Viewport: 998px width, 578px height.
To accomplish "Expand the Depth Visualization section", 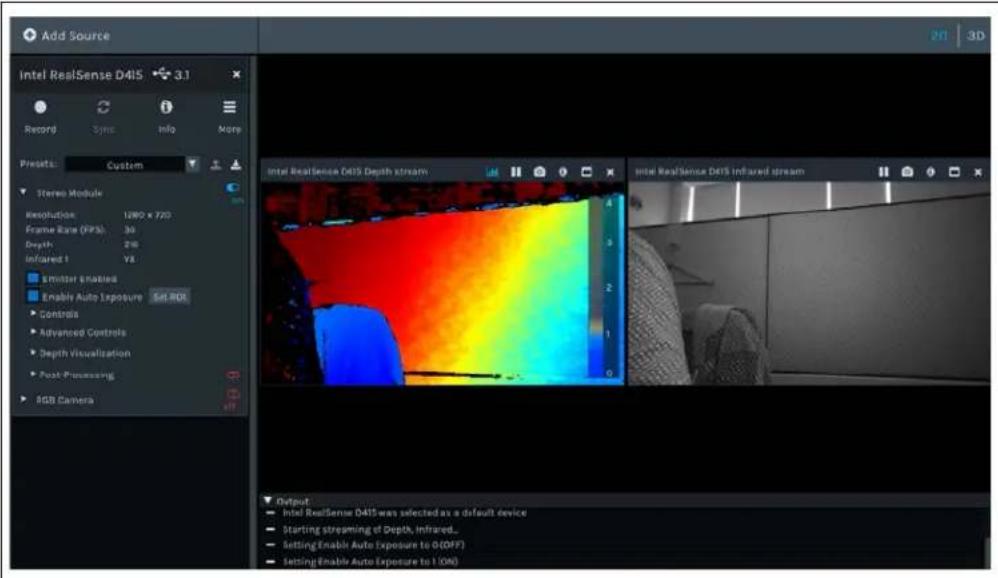I will pyautogui.click(x=33, y=352).
